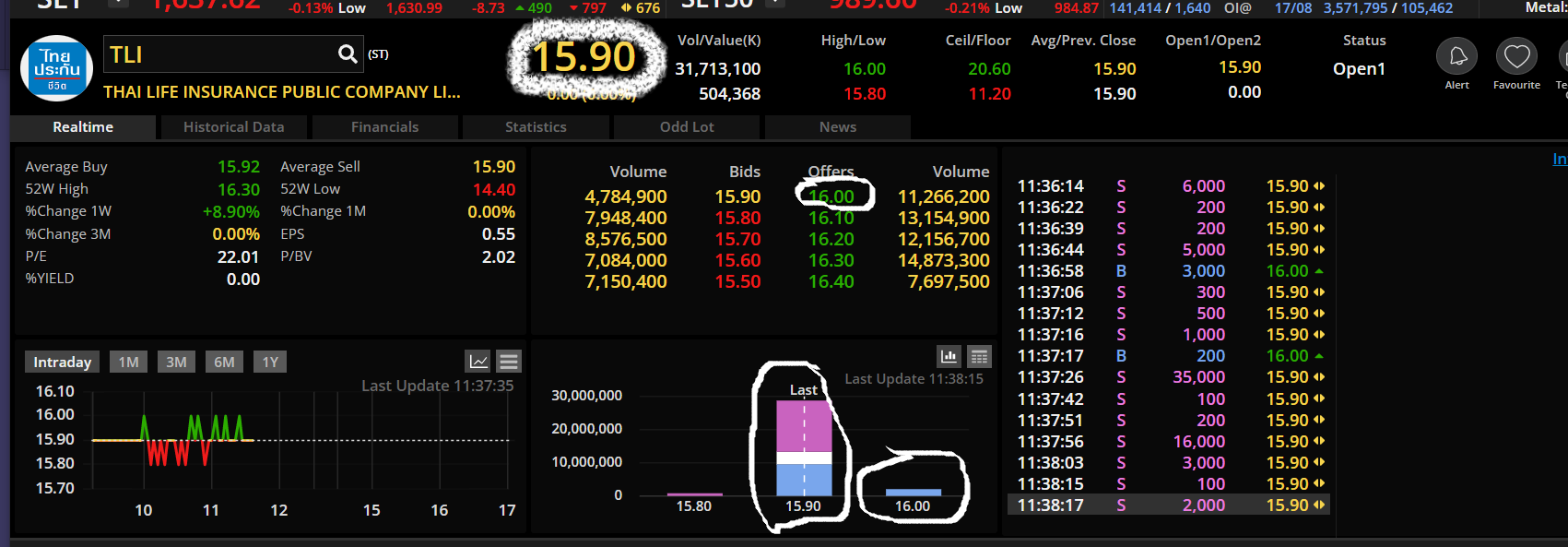The width and height of the screenshot is (1568, 547).
Task: Show volume-by-price panel as table
Action: pos(979,356)
